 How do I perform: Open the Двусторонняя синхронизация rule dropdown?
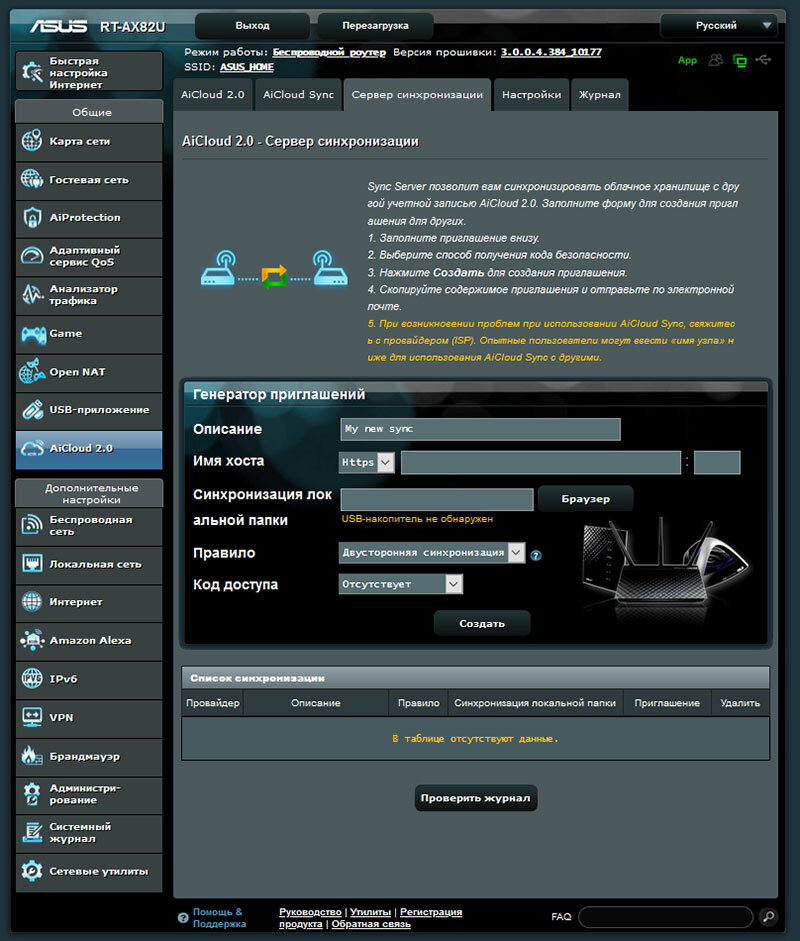pos(432,553)
